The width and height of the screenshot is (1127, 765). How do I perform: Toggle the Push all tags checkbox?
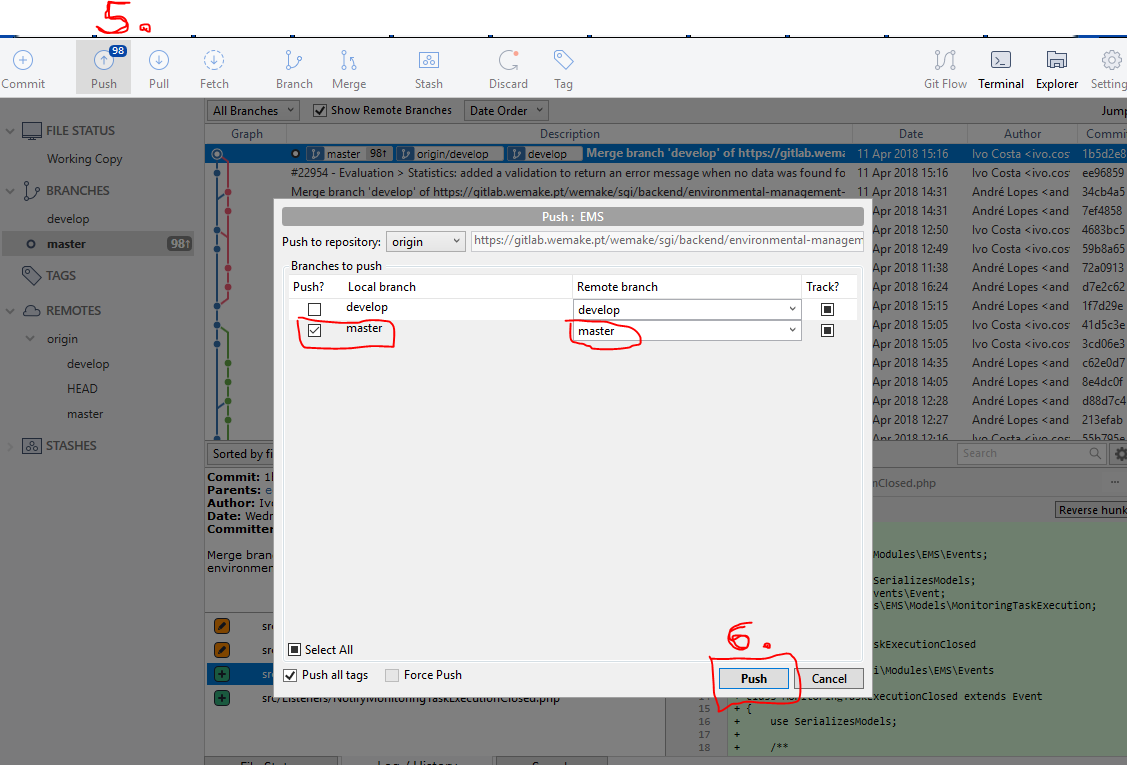pyautogui.click(x=291, y=675)
